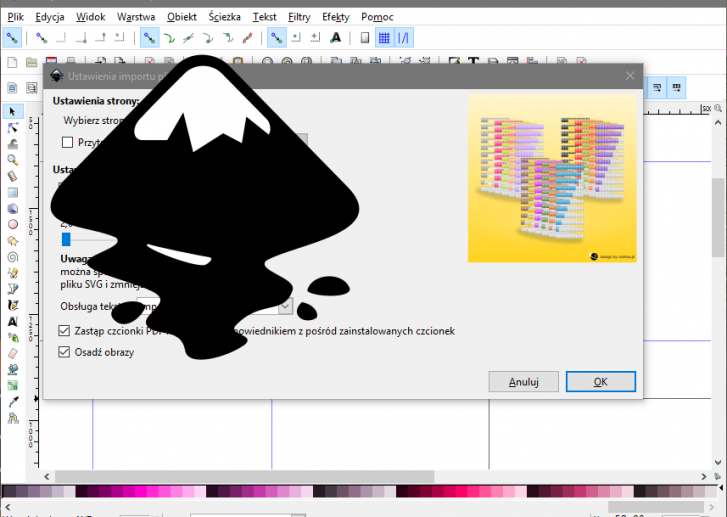Click the OK button in import dialog
This screenshot has height=517, width=727.
[600, 382]
